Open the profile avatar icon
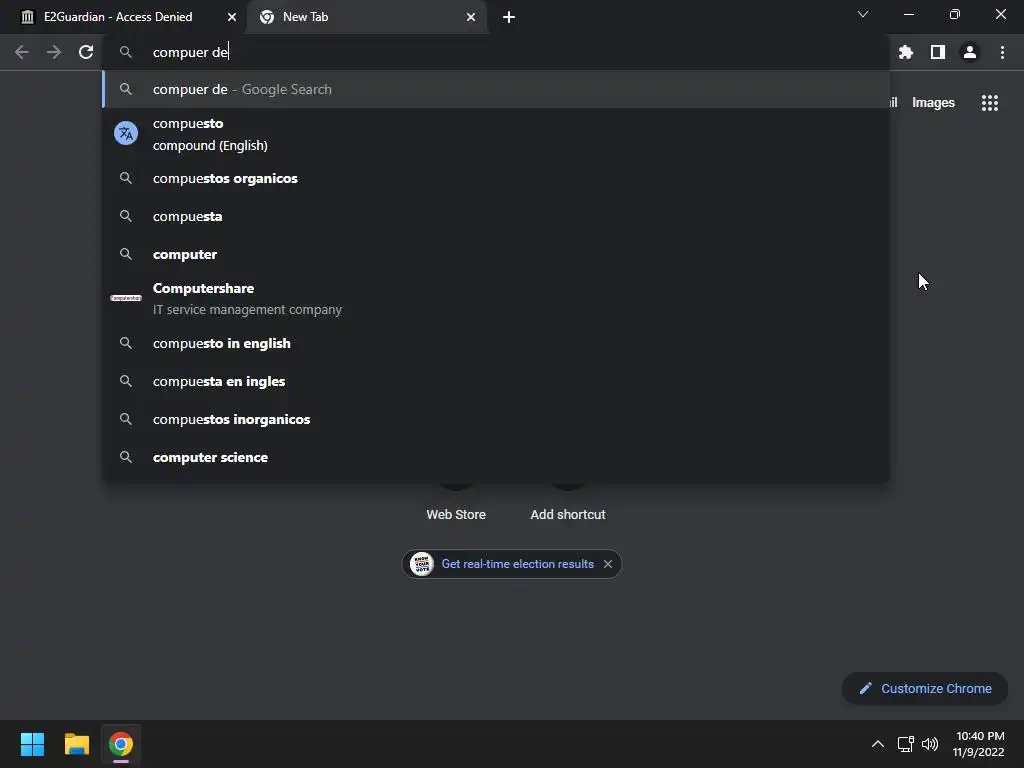 (969, 52)
